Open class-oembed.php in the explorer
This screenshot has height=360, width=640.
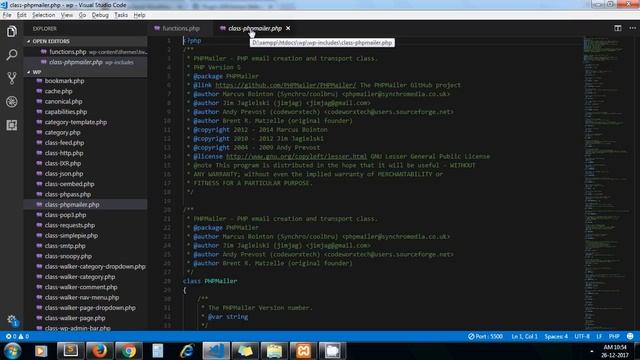86,184
